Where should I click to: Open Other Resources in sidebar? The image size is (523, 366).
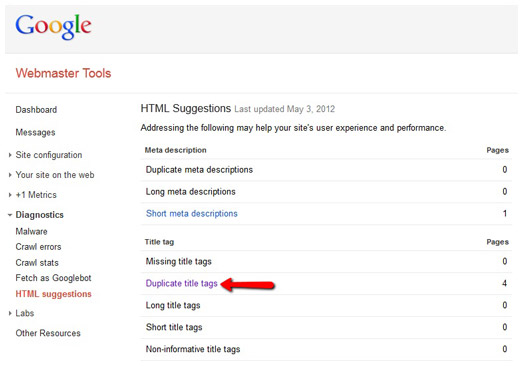pyautogui.click(x=48, y=333)
